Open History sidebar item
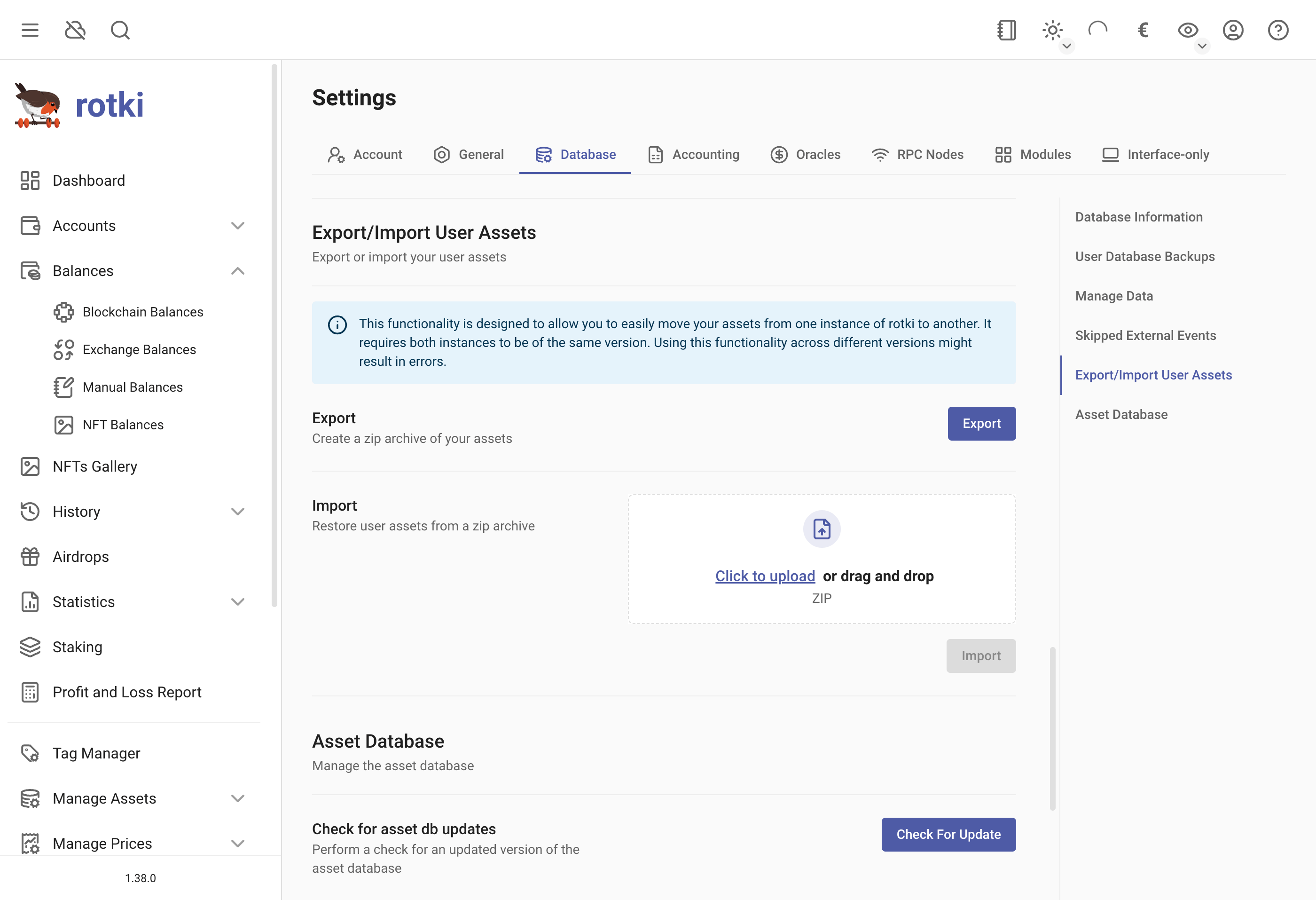The height and width of the screenshot is (900, 1316). (134, 512)
